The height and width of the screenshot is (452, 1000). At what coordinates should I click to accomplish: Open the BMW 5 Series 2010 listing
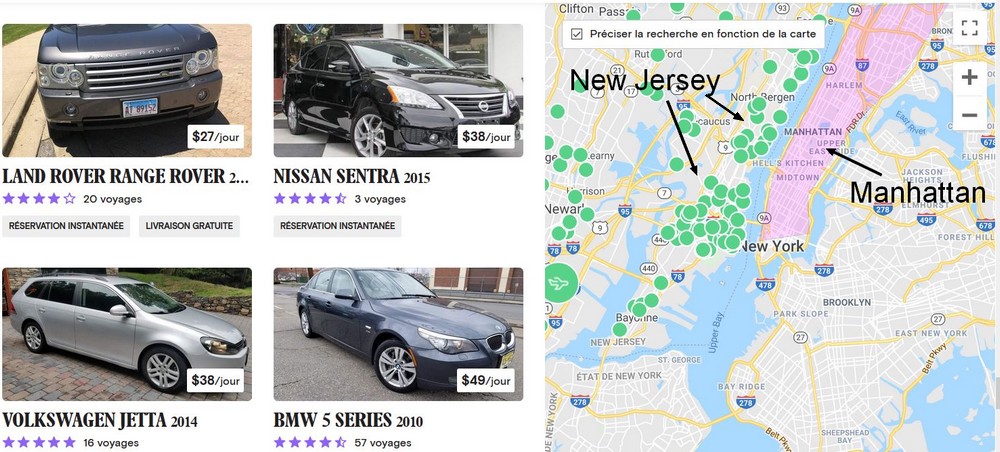[x=348, y=421]
